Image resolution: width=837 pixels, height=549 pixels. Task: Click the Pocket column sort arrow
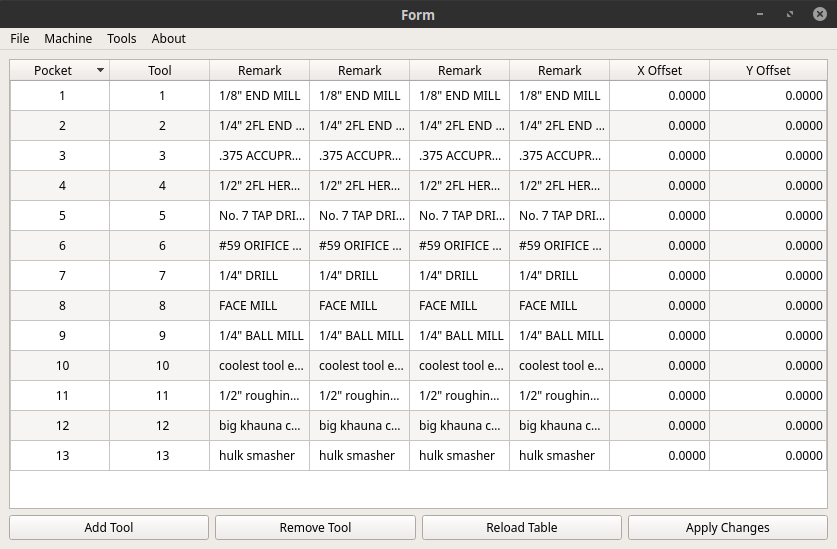point(100,70)
